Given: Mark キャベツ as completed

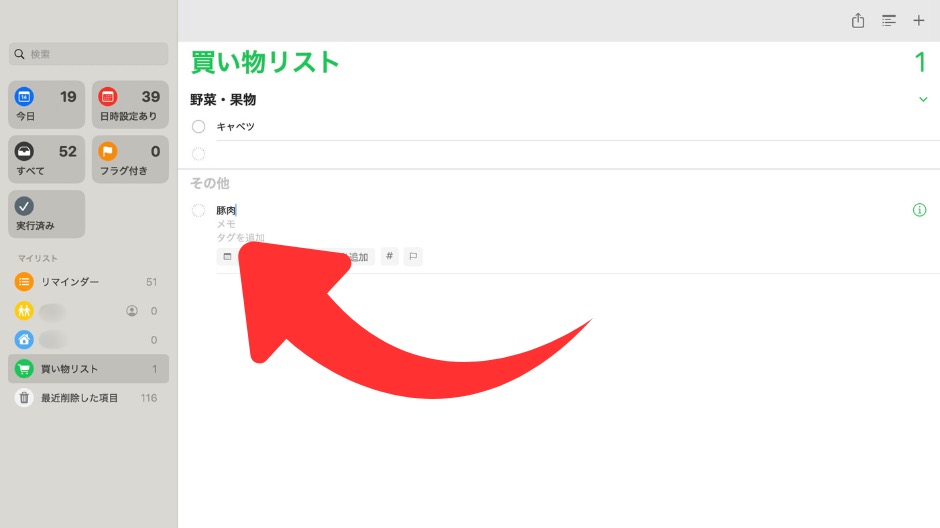Looking at the screenshot, I should 198,126.
